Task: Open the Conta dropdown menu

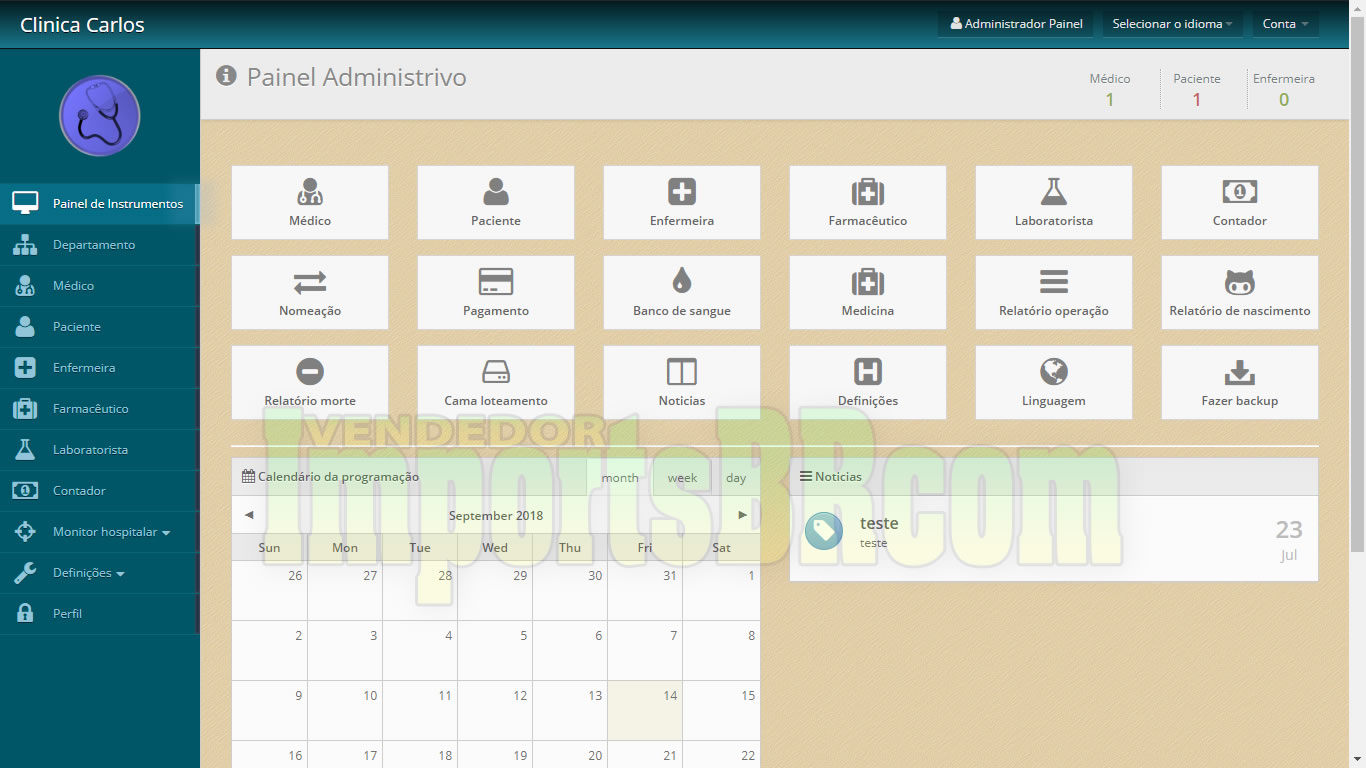Action: coord(1285,24)
